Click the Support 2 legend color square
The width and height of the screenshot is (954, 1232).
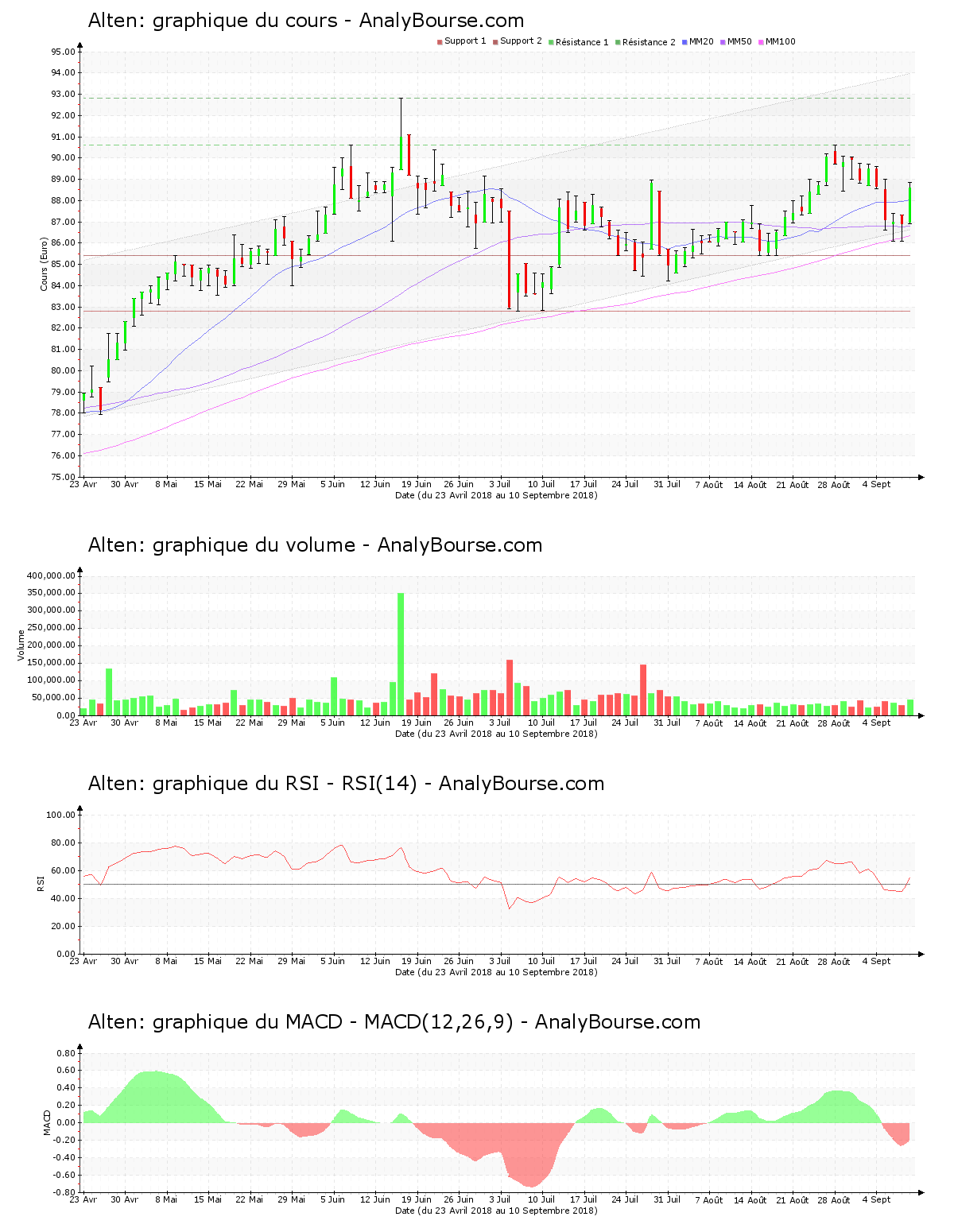[495, 42]
